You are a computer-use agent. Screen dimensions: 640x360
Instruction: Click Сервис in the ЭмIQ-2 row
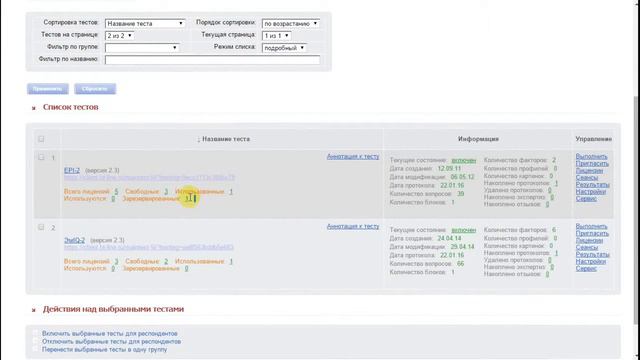click(x=586, y=268)
